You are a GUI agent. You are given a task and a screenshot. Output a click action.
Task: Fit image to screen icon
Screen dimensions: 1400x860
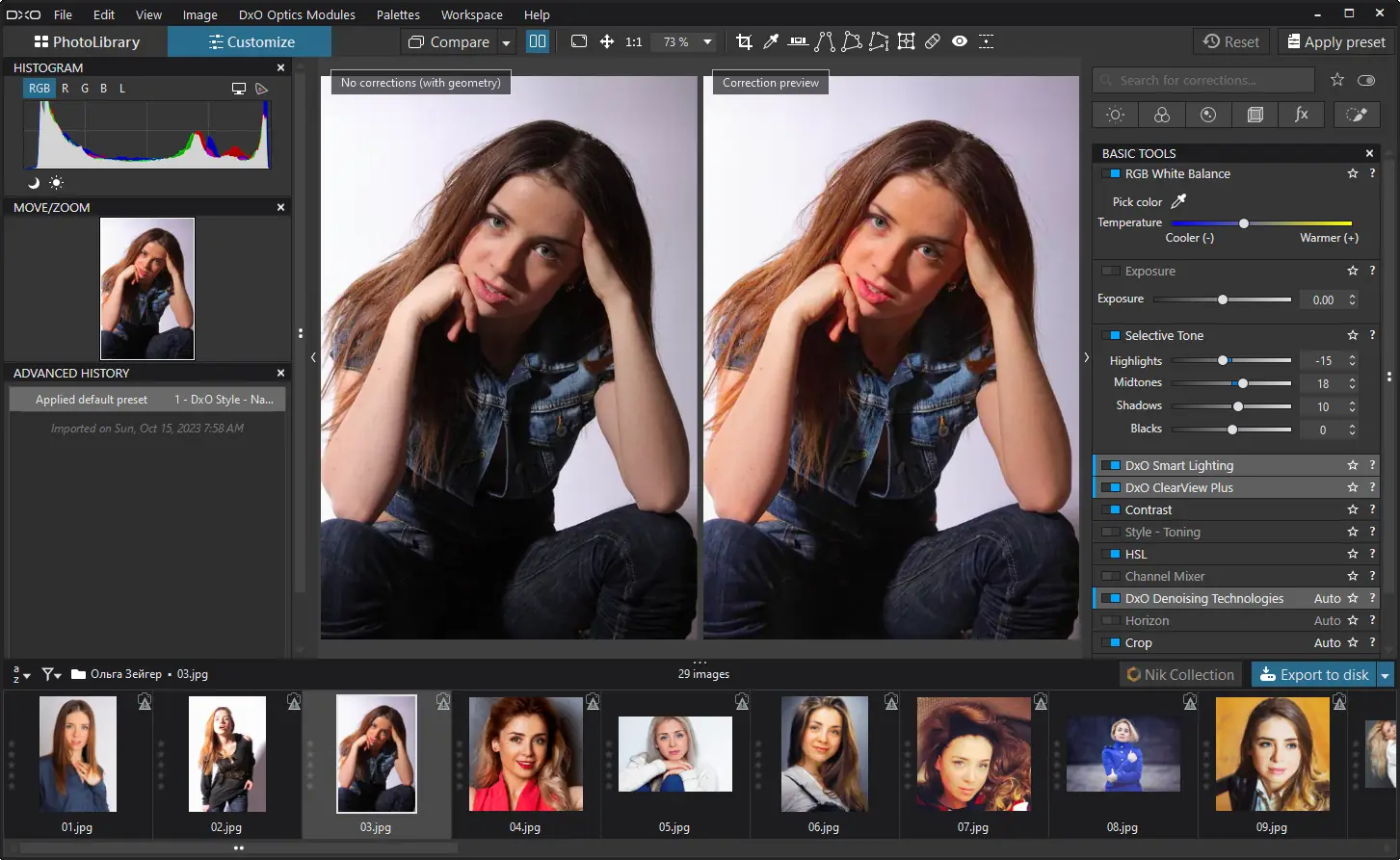point(579,41)
